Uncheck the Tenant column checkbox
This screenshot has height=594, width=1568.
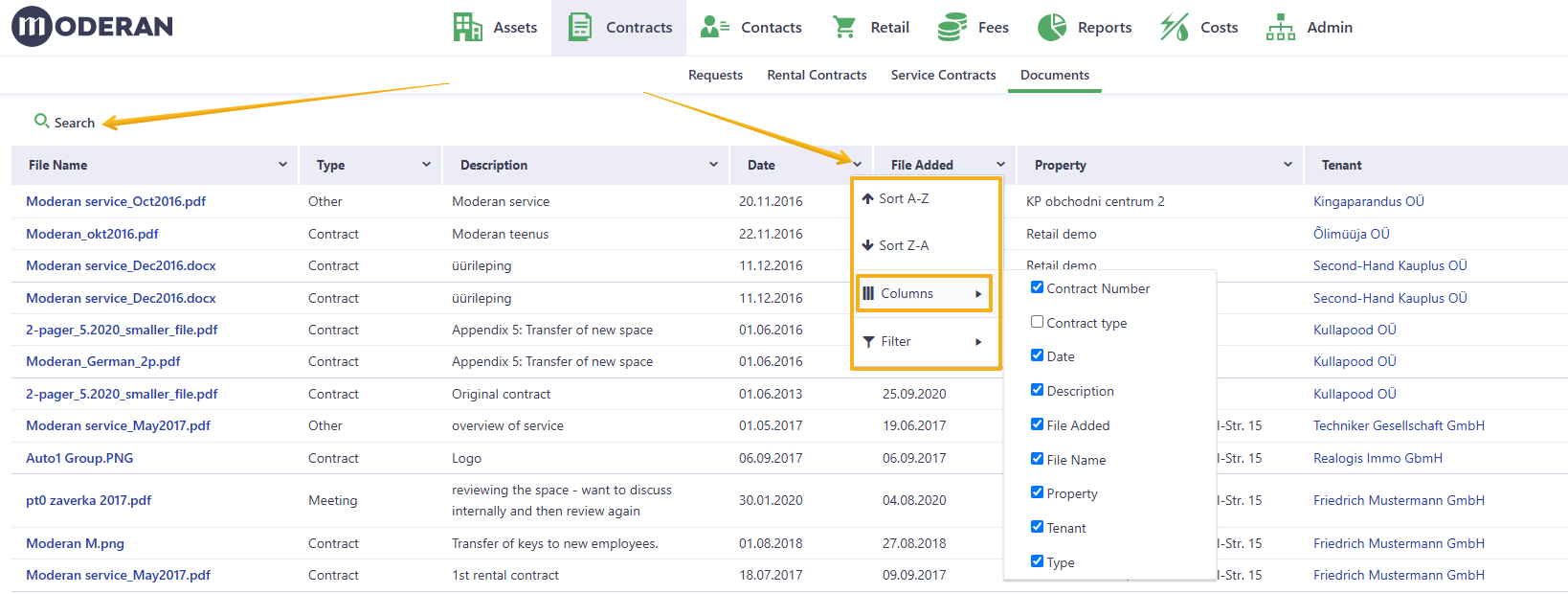tap(1037, 527)
